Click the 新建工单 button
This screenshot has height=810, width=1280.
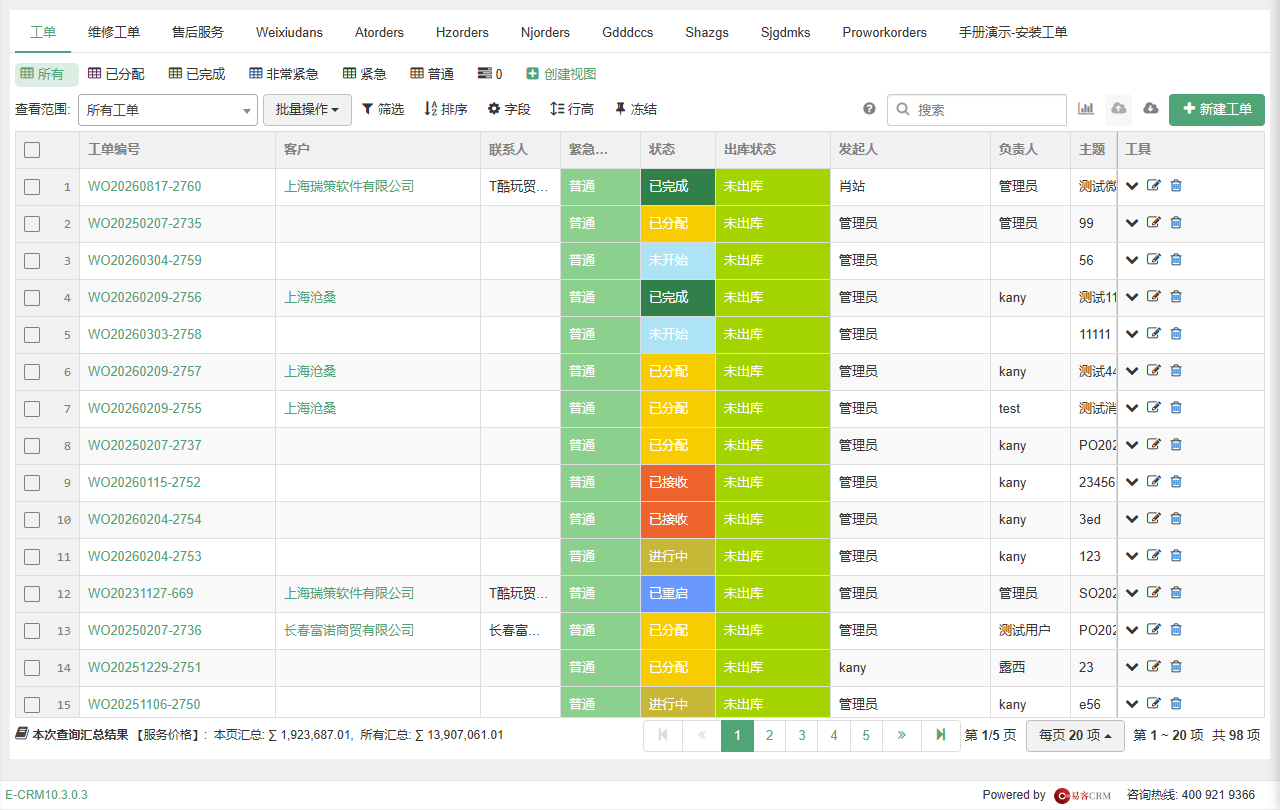coord(1217,109)
